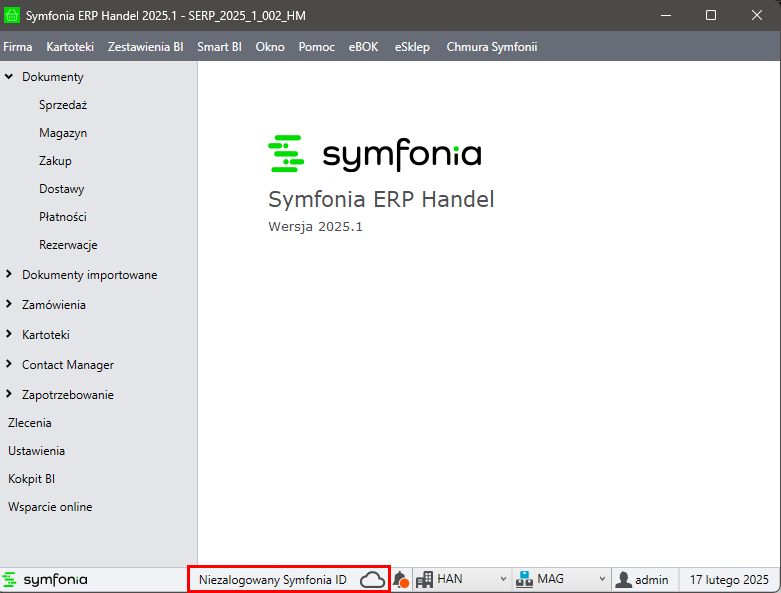Click the cloud icon for Symfonia ID

[372, 580]
